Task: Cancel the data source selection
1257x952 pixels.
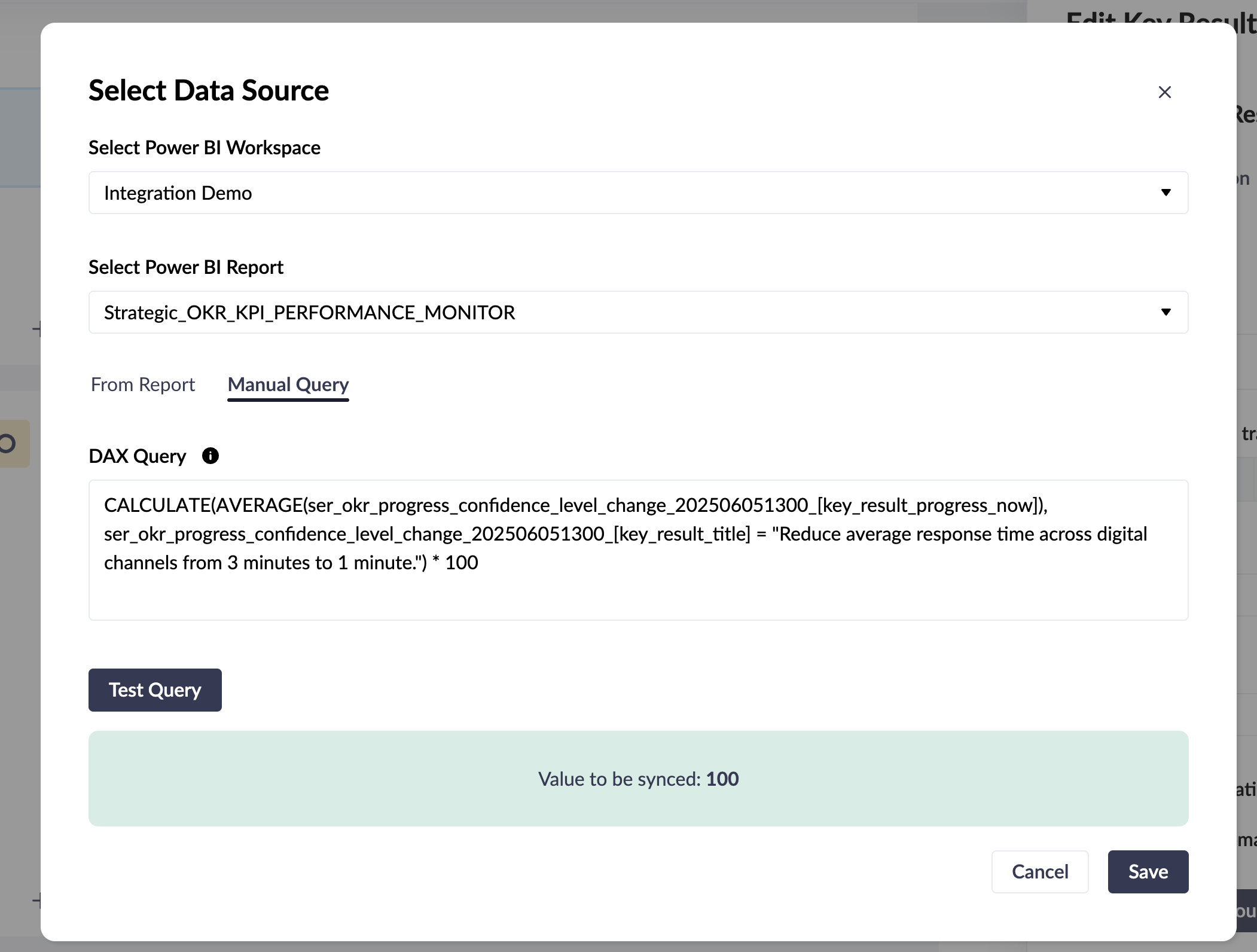Action: pos(1040,872)
